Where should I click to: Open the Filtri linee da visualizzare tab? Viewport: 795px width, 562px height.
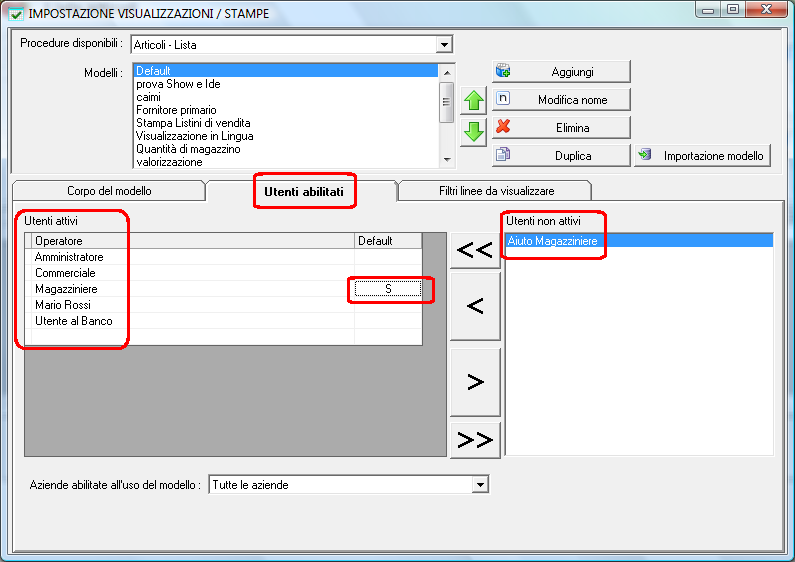pos(496,191)
